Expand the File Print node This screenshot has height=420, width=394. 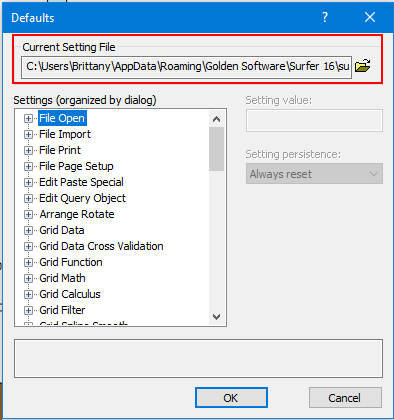pyautogui.click(x=28, y=150)
